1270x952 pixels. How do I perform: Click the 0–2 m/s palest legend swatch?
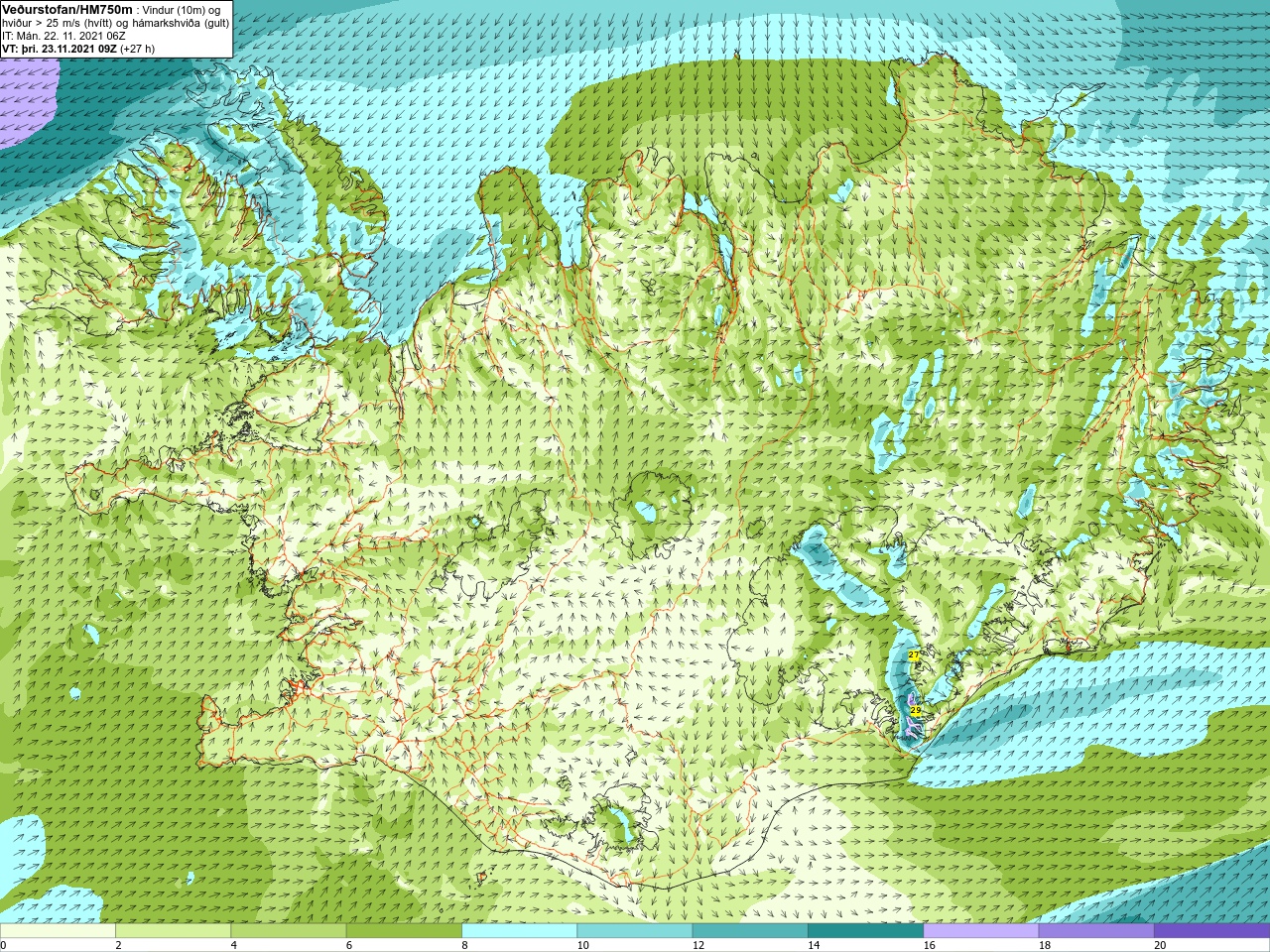58,931
